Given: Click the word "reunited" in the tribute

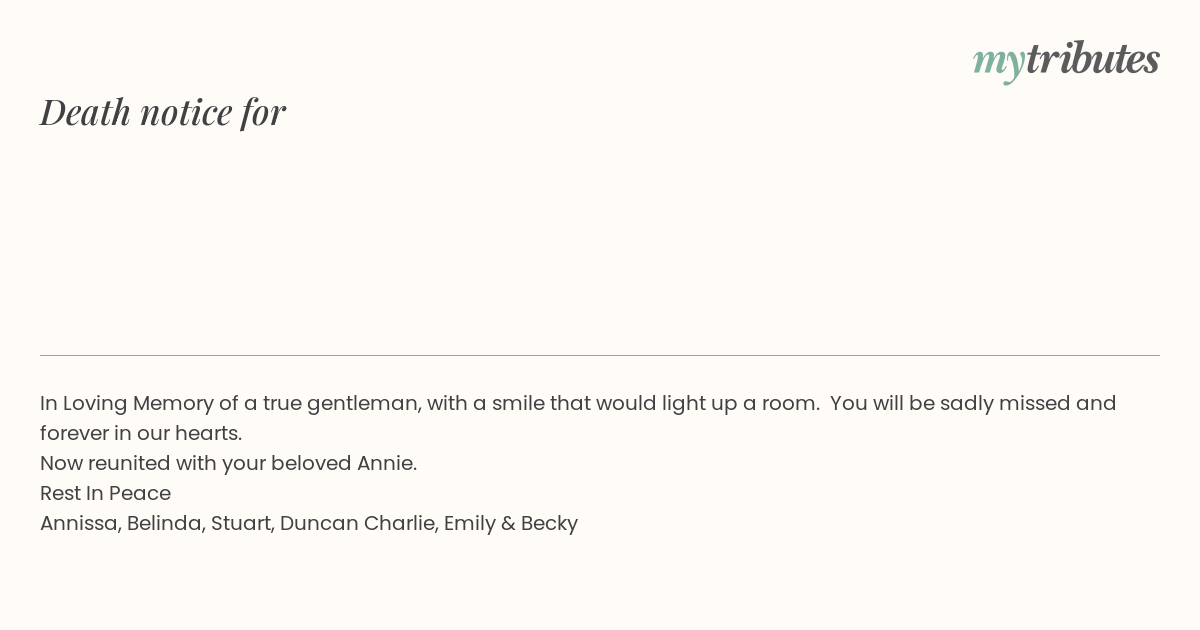Looking at the screenshot, I should tap(129, 463).
